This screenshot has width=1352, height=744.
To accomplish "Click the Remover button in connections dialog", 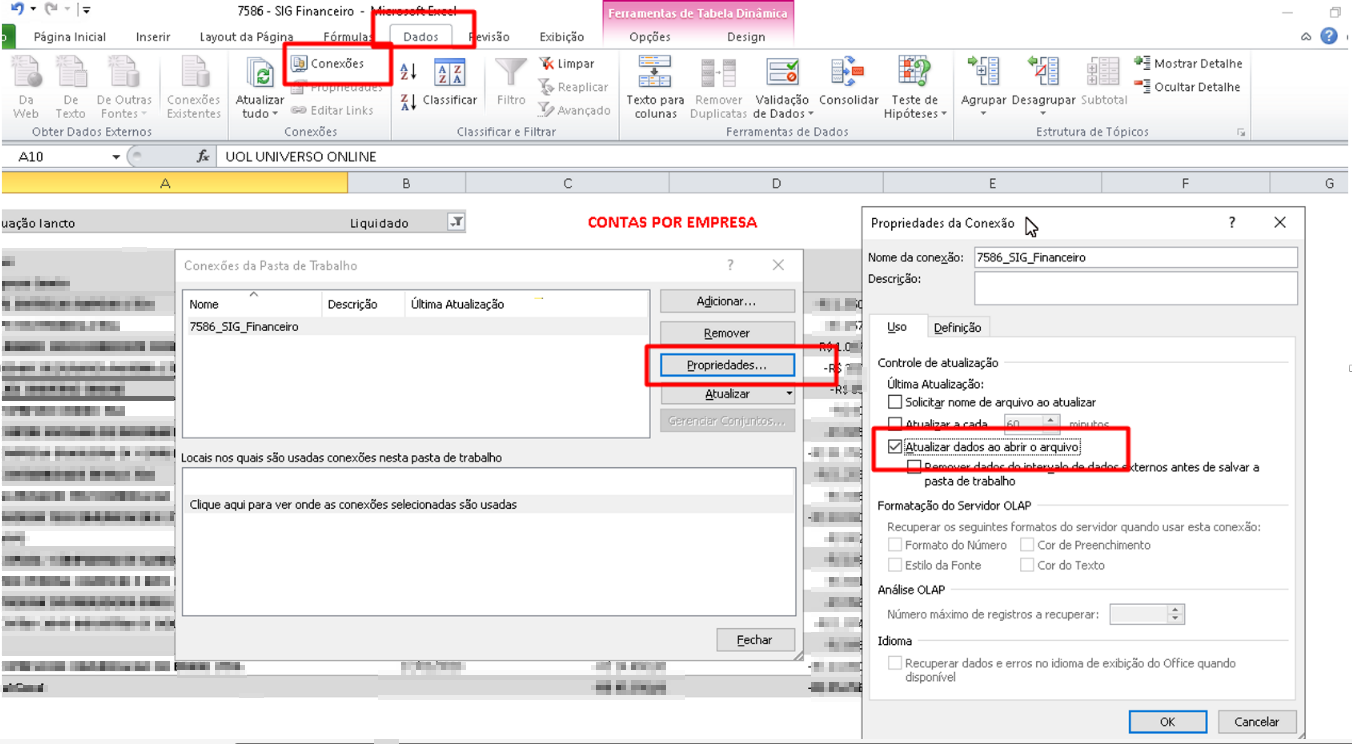I will [x=727, y=333].
